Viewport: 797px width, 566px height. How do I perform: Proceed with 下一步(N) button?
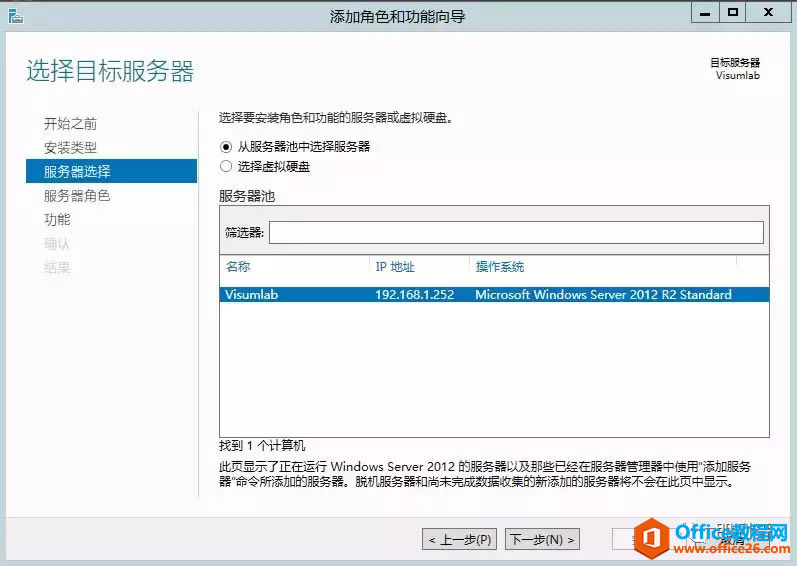click(x=542, y=539)
